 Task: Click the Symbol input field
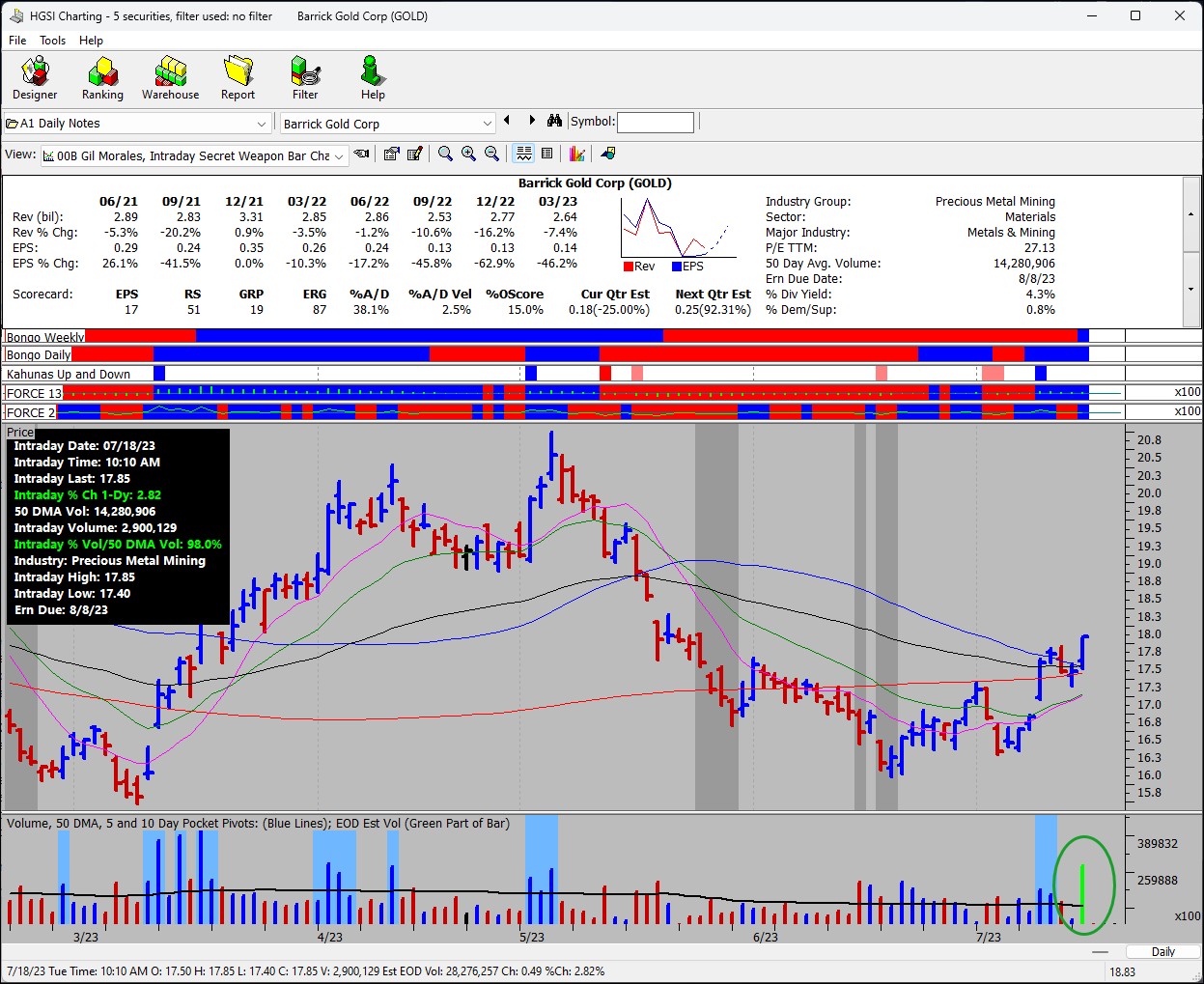[656, 123]
